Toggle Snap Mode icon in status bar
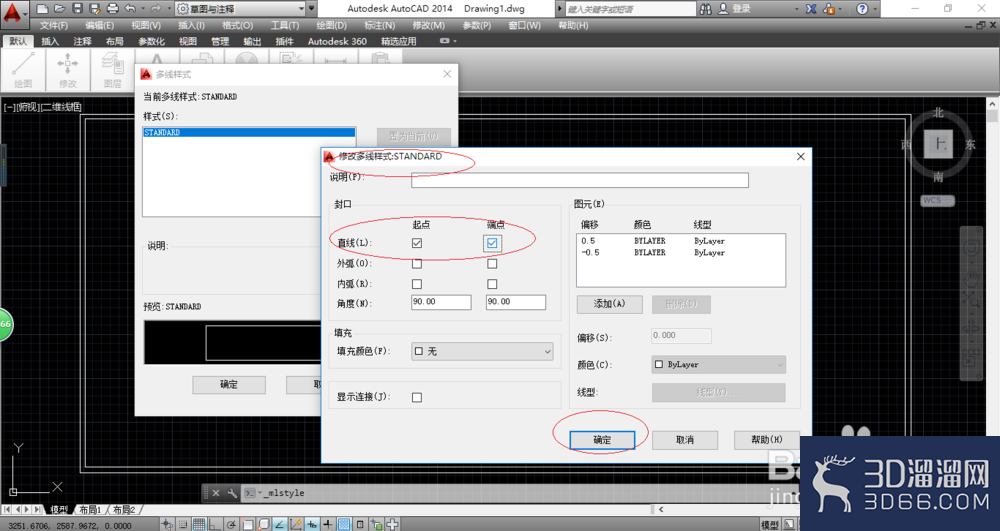This screenshot has width=1000, height=531. coord(183,524)
